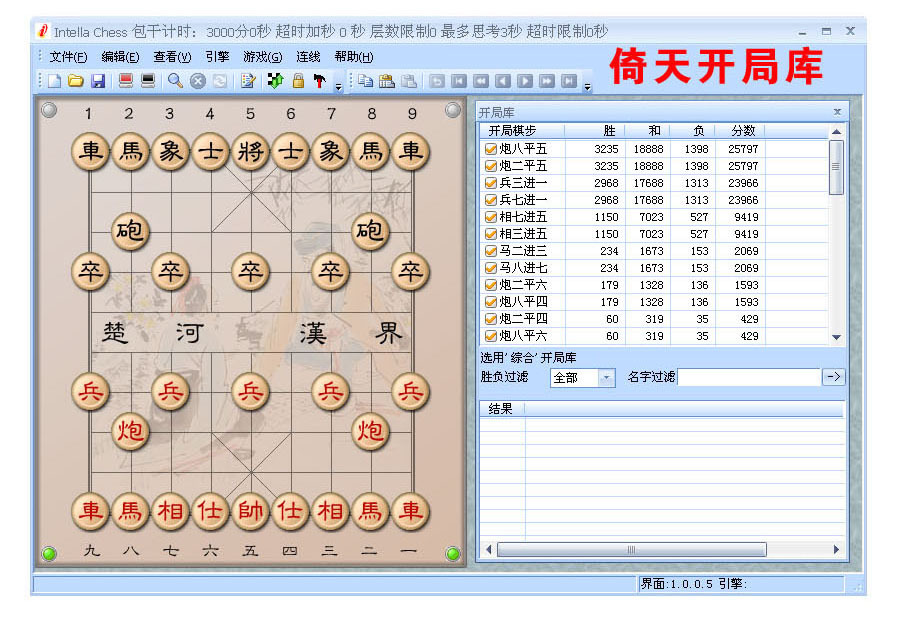Close the 开局库 panel with its X
The image size is (907, 621).
[x=837, y=112]
